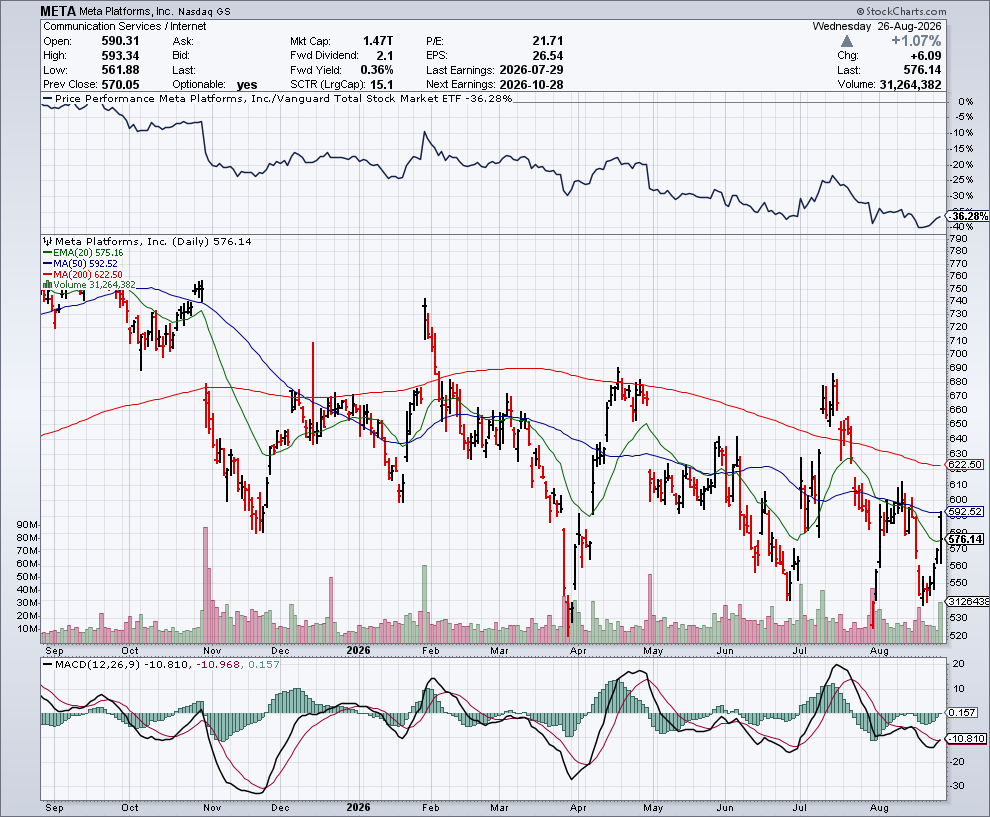
Task: Click the Price Performance vs Vanguard ETF legend
Action: pyautogui.click(x=278, y=98)
